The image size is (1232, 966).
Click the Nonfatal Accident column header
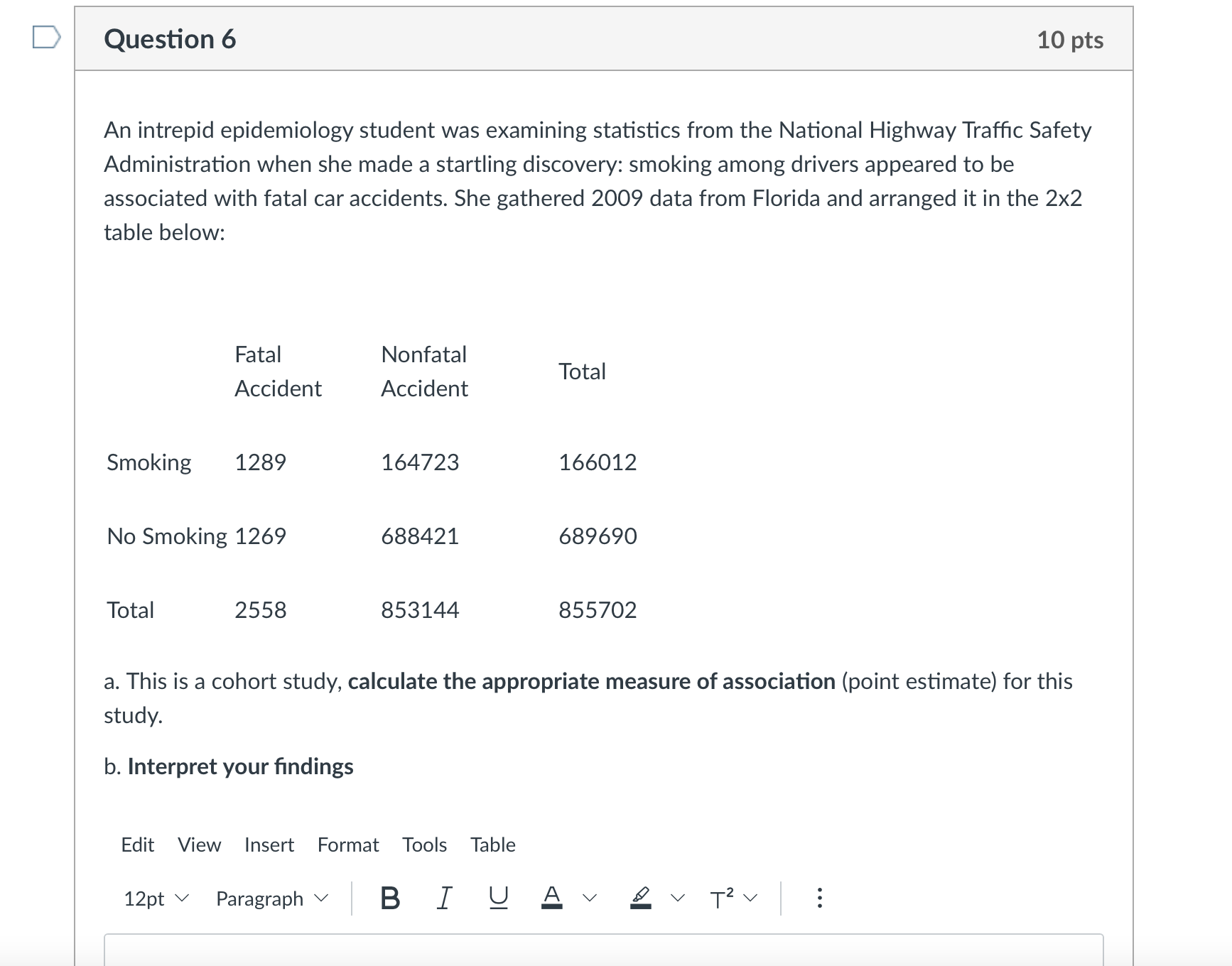coord(424,371)
